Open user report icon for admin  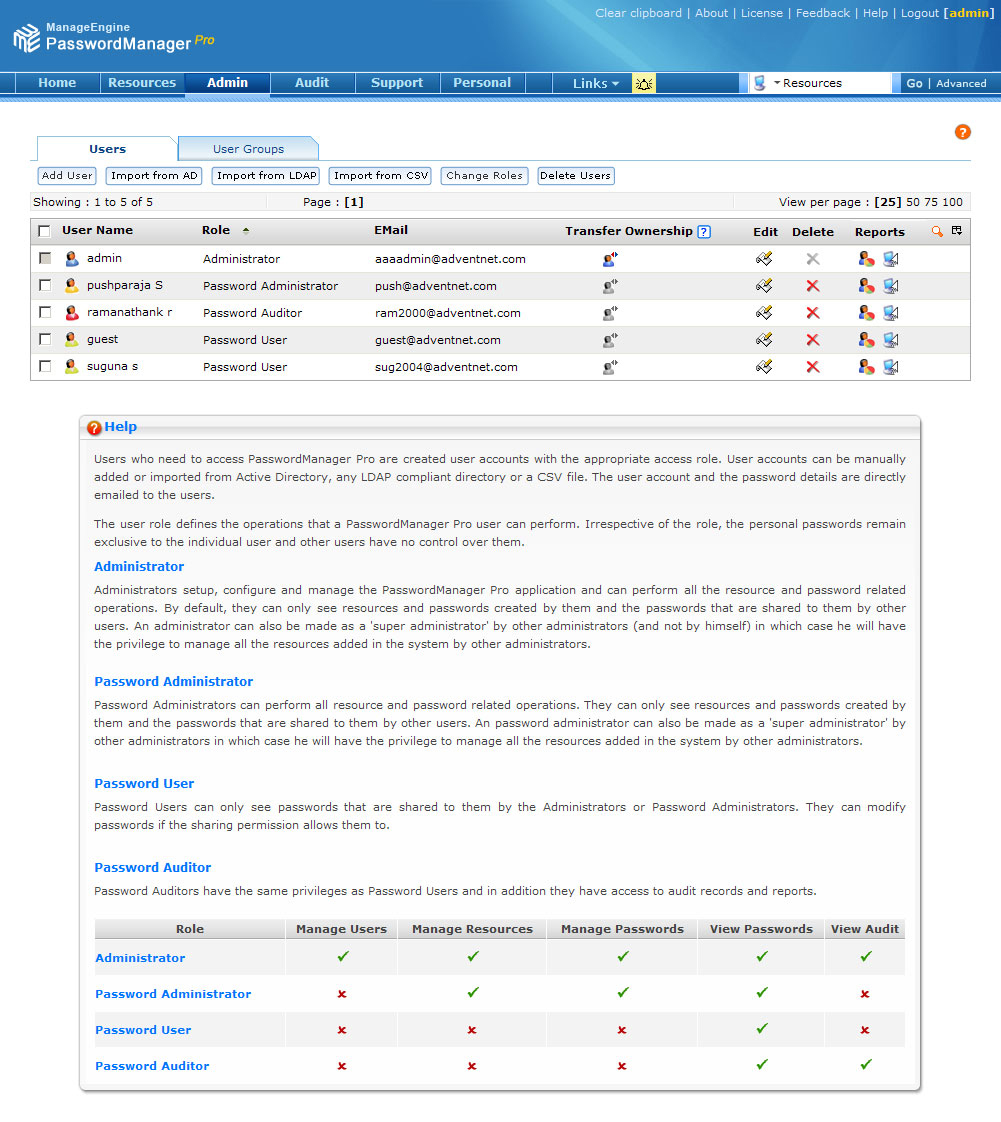(x=866, y=259)
